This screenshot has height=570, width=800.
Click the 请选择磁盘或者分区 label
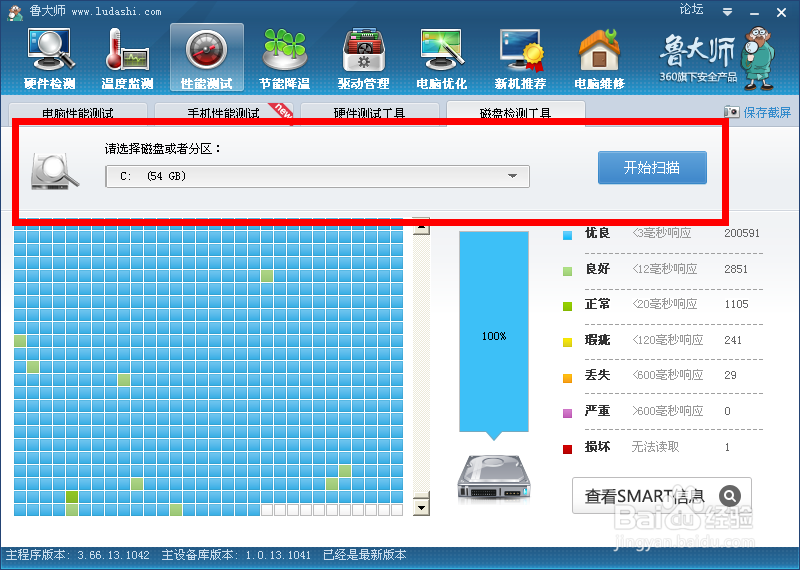[163, 149]
